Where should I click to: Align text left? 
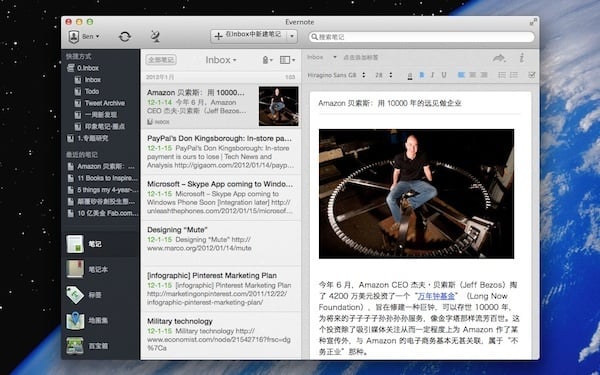(x=461, y=75)
